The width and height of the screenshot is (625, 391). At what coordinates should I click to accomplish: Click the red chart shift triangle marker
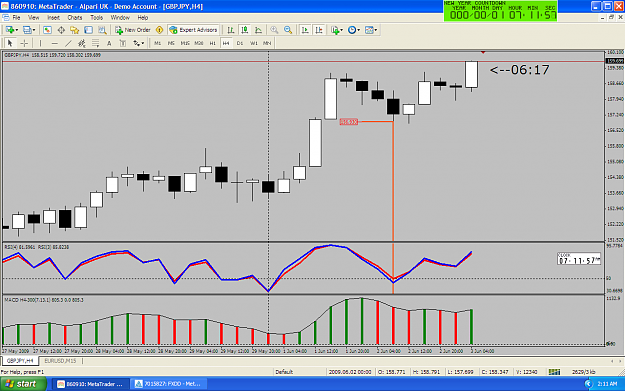[x=483, y=53]
